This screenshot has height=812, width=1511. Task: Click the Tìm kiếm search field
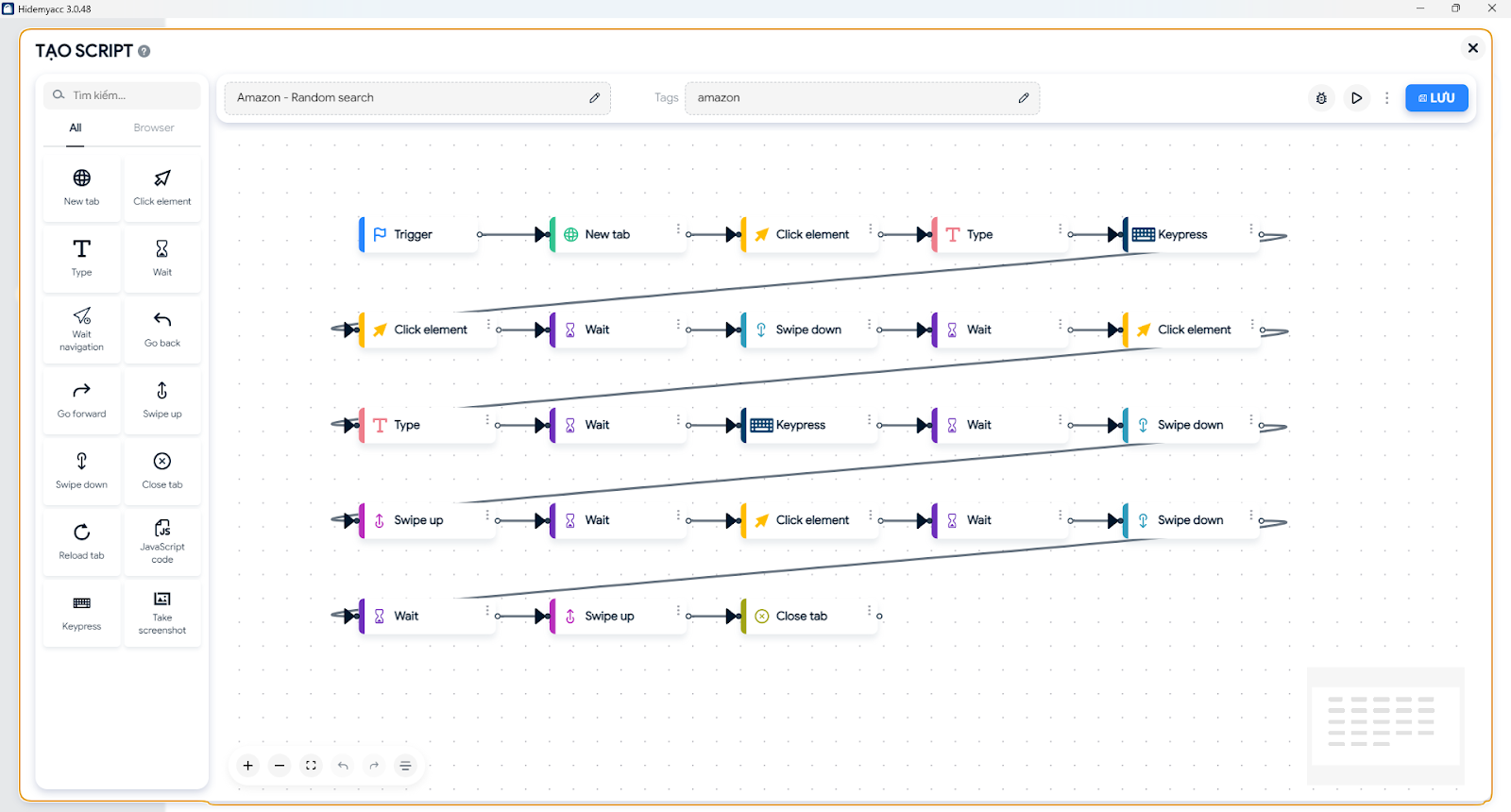[x=122, y=95]
